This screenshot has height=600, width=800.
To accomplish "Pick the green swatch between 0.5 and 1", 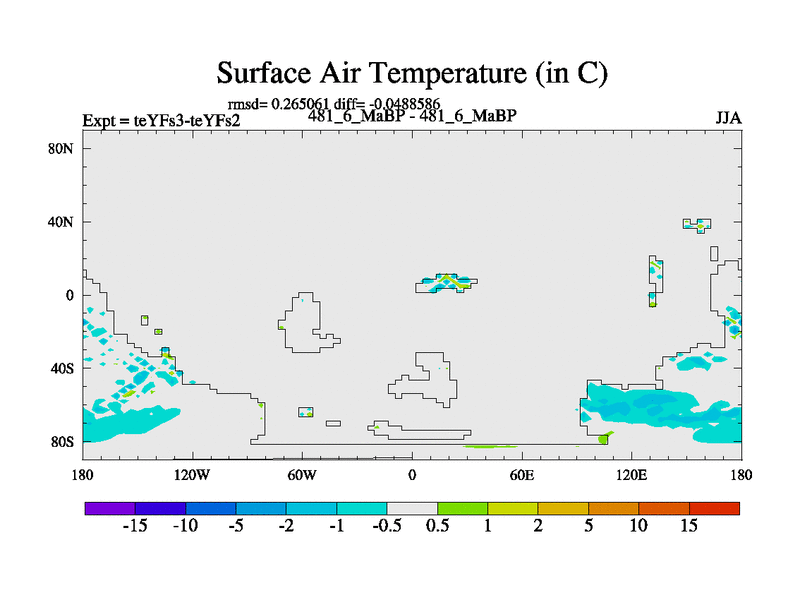I will pyautogui.click(x=462, y=508).
